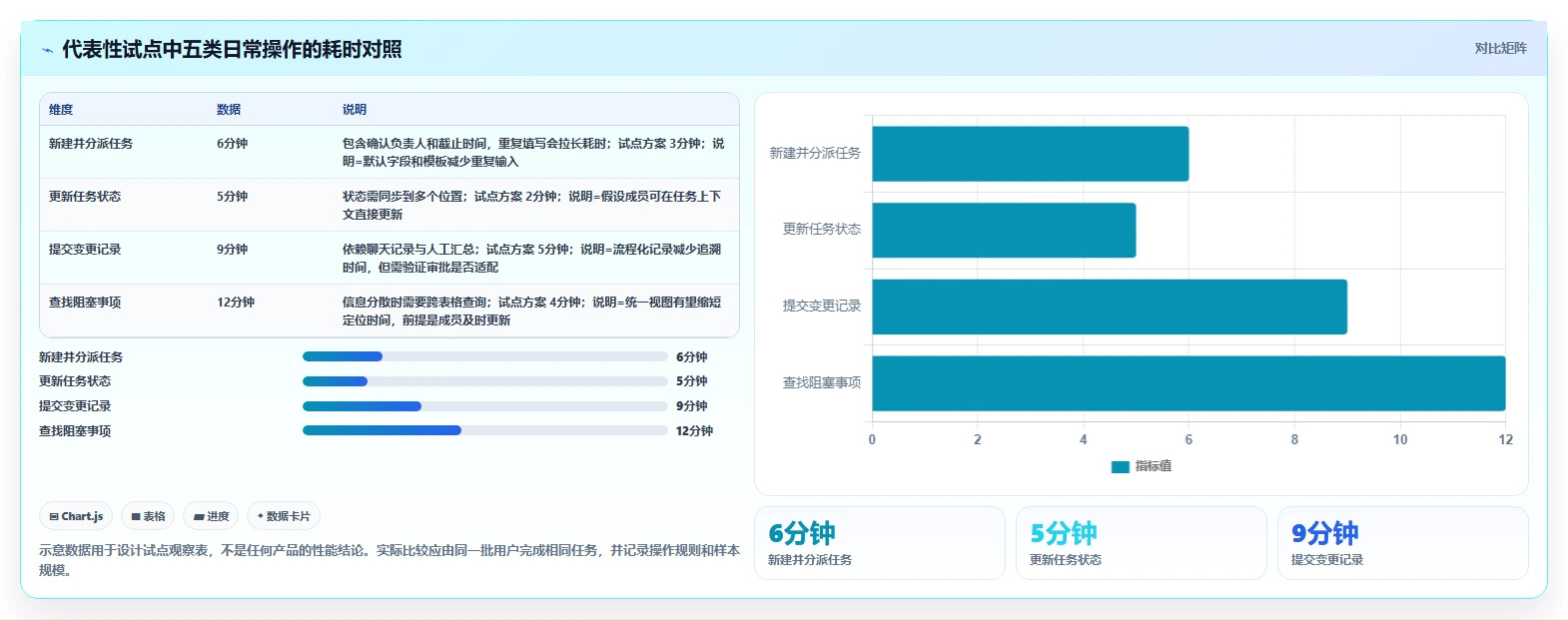Click the description mentioning 试点方案 4分钟
The image size is (1568, 620).
coord(532,311)
